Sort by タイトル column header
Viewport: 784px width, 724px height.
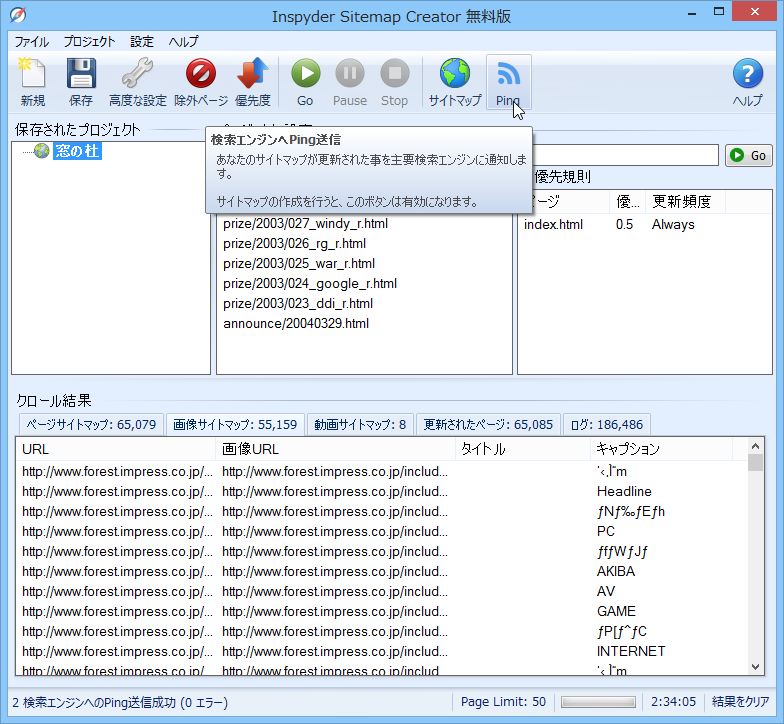pyautogui.click(x=523, y=449)
